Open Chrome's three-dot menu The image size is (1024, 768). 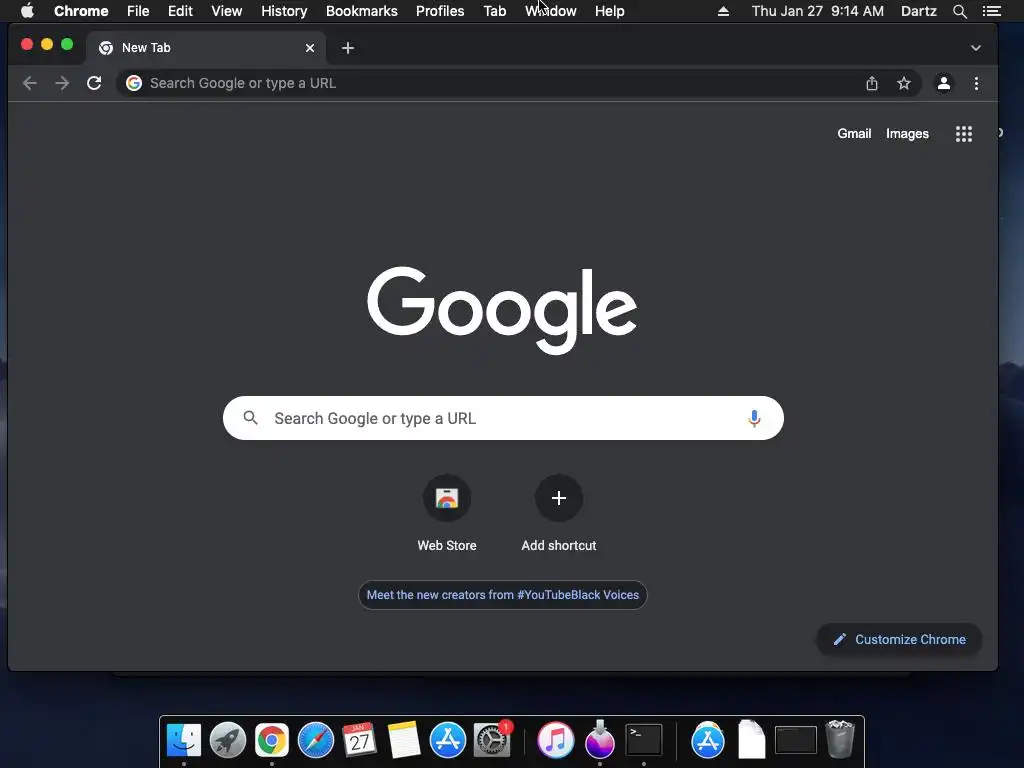pos(976,83)
